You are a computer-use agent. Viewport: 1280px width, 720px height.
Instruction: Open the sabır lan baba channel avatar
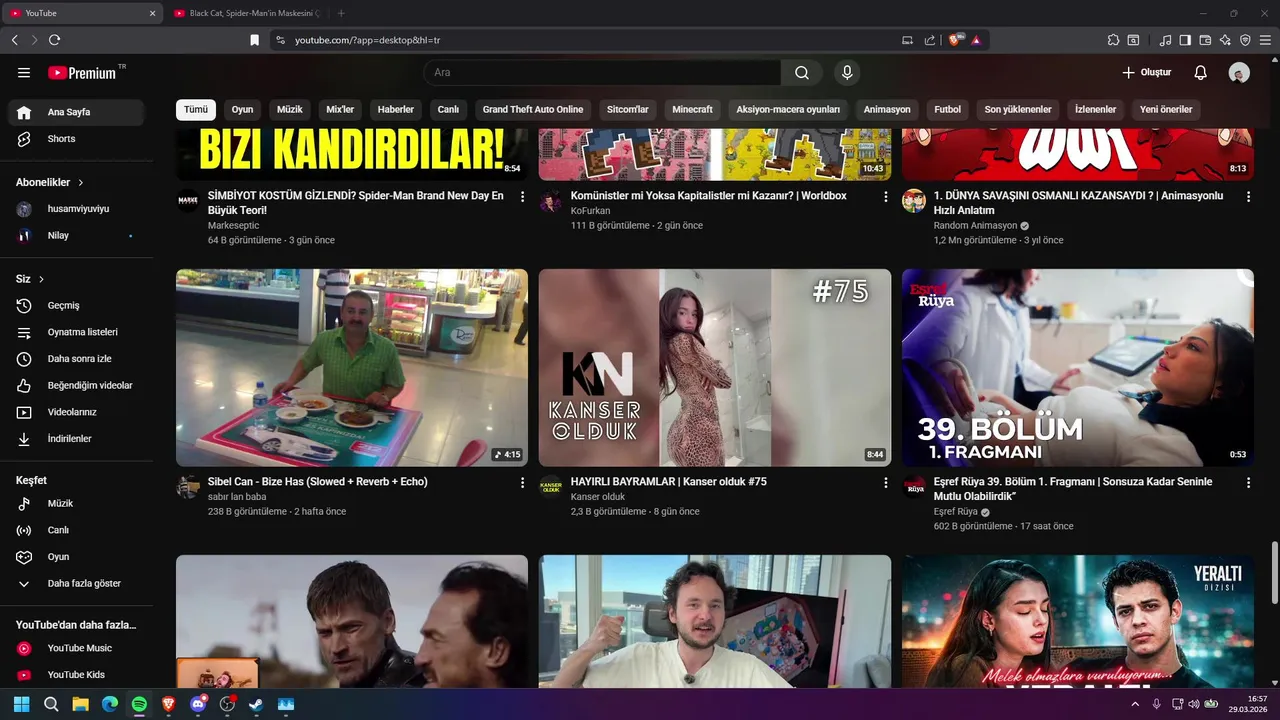[x=188, y=487]
